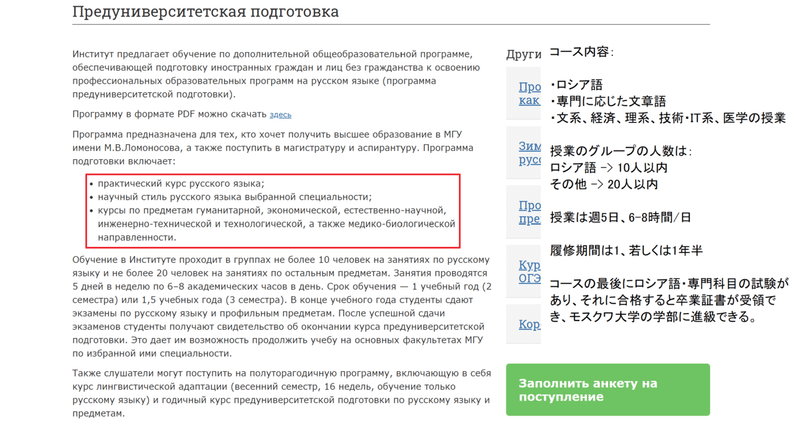Click the paragraph starting "Институт предлагает обучение"
This screenshot has width=800, height=446.
276,74
